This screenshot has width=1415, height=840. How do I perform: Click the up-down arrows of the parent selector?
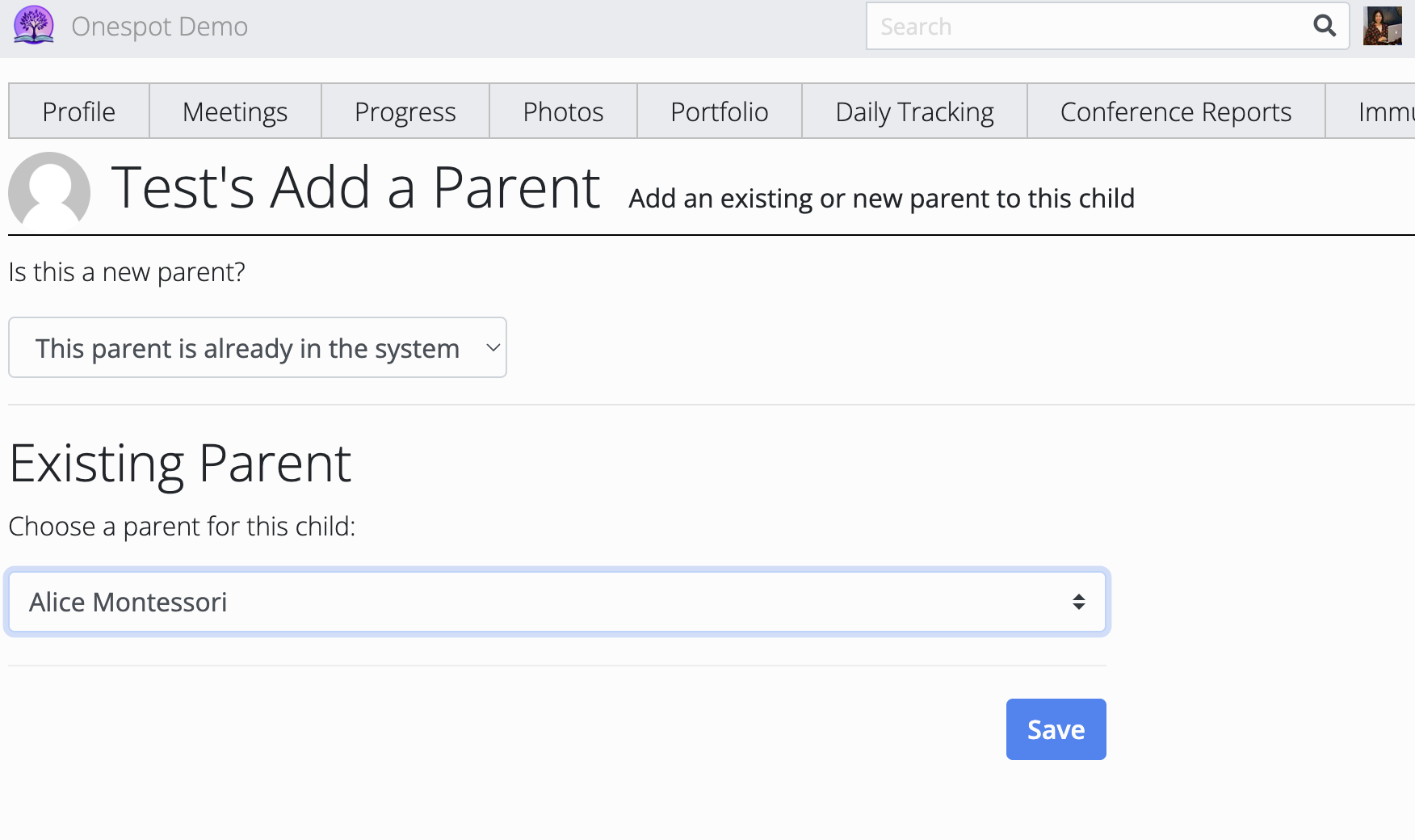(1078, 603)
